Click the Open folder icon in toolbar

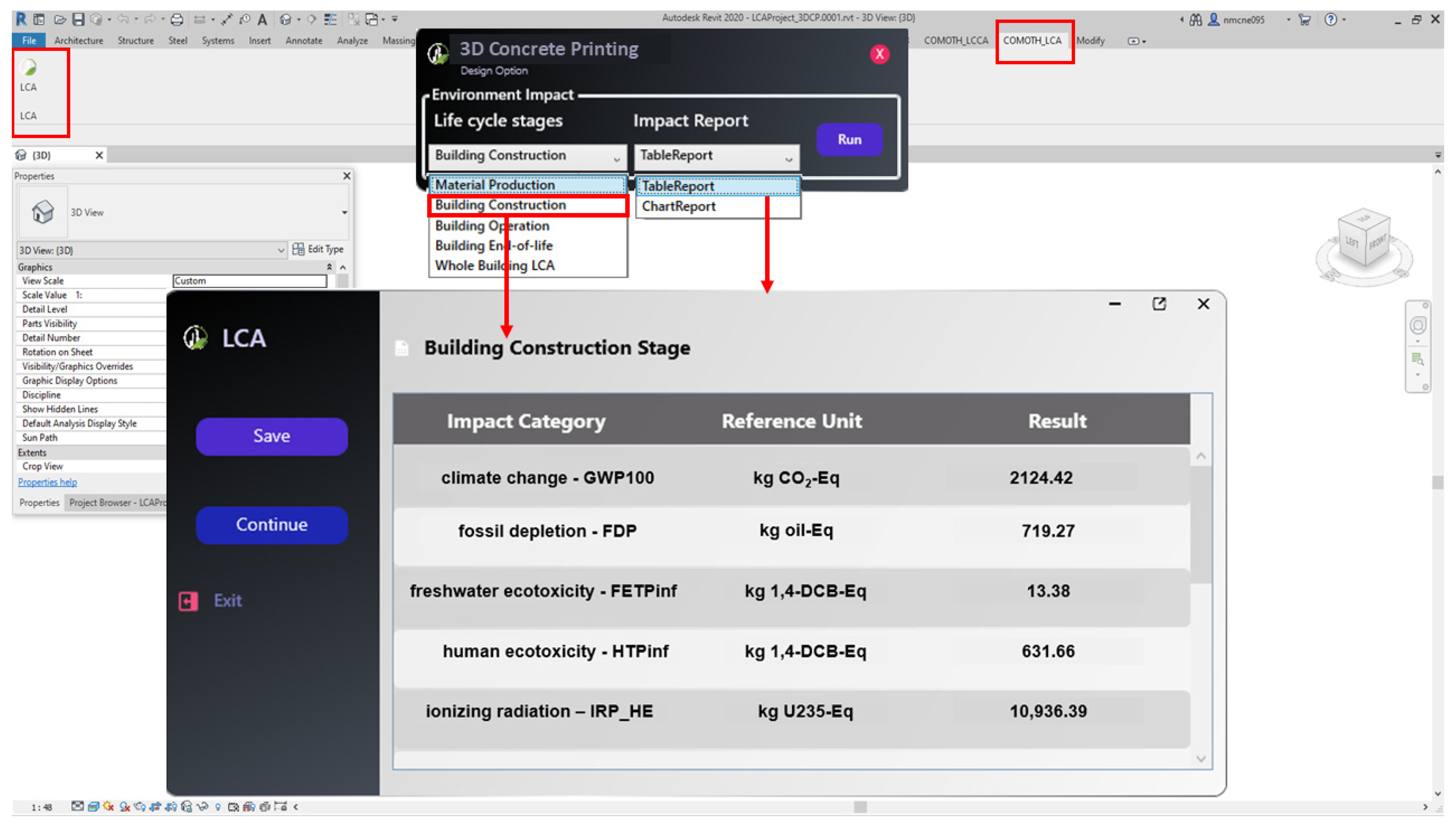60,20
